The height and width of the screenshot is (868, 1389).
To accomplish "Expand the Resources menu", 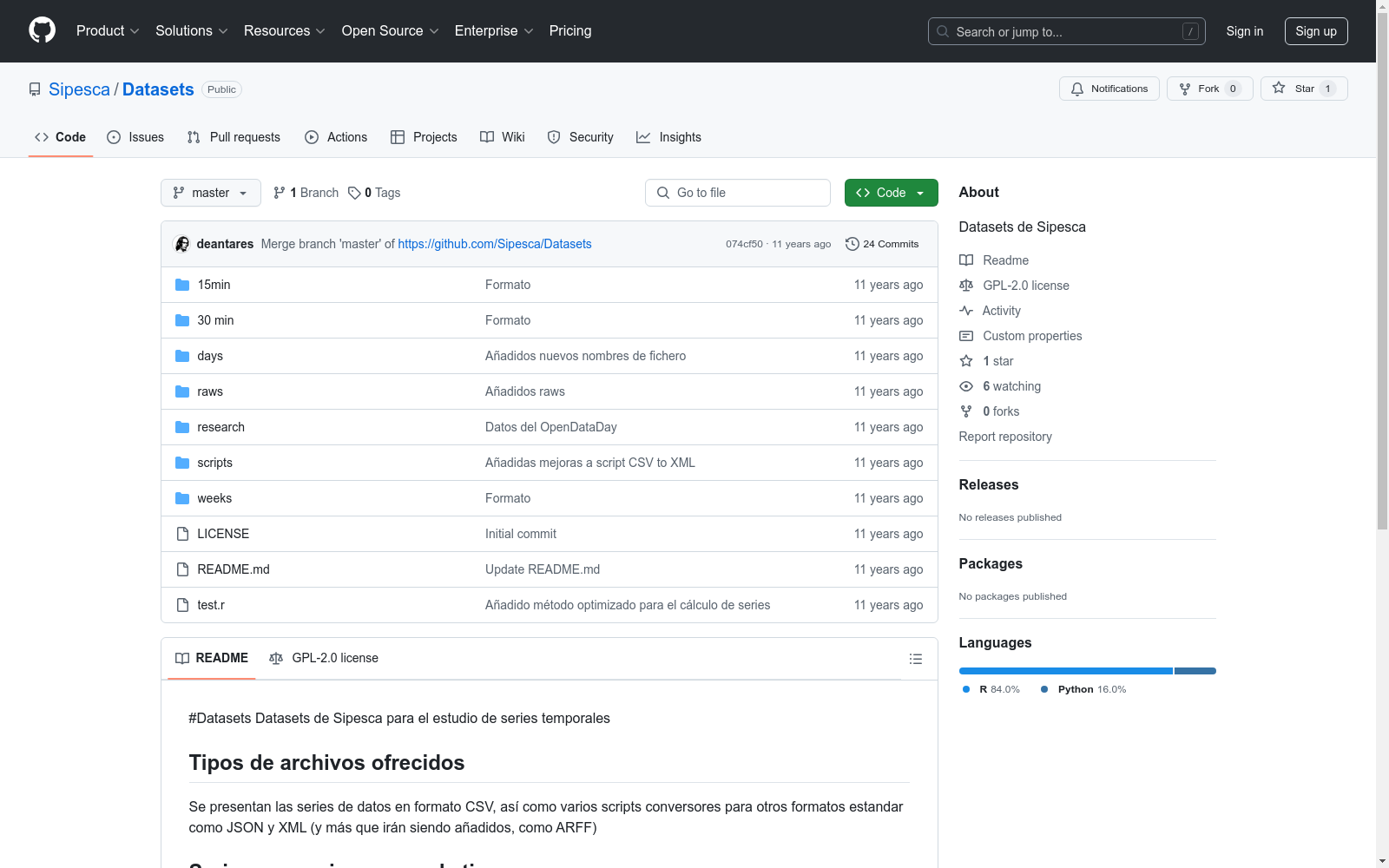I will (x=285, y=30).
